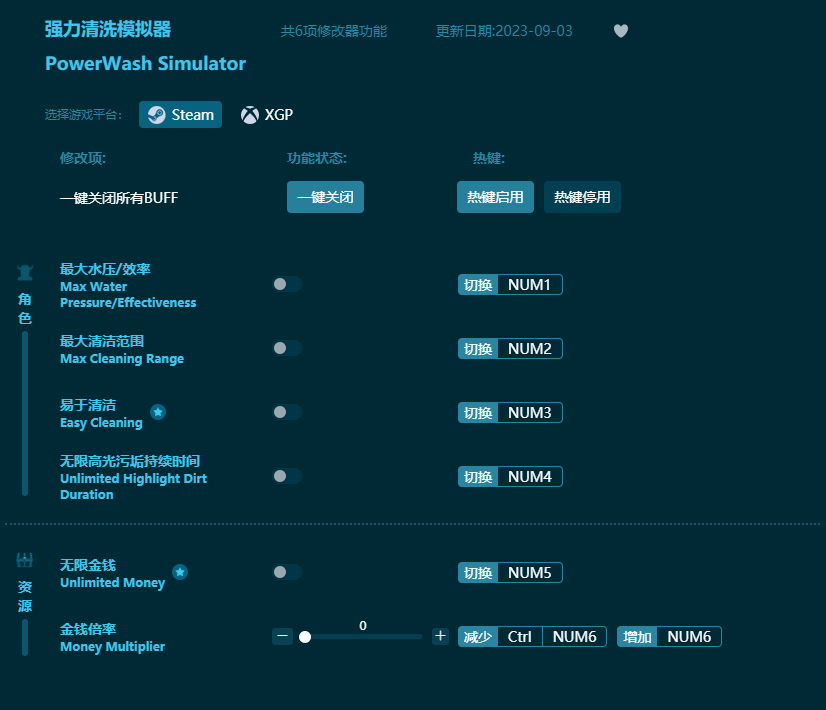The image size is (826, 710).
Task: Switch to the XGP platform tab
Action: [x=267, y=115]
